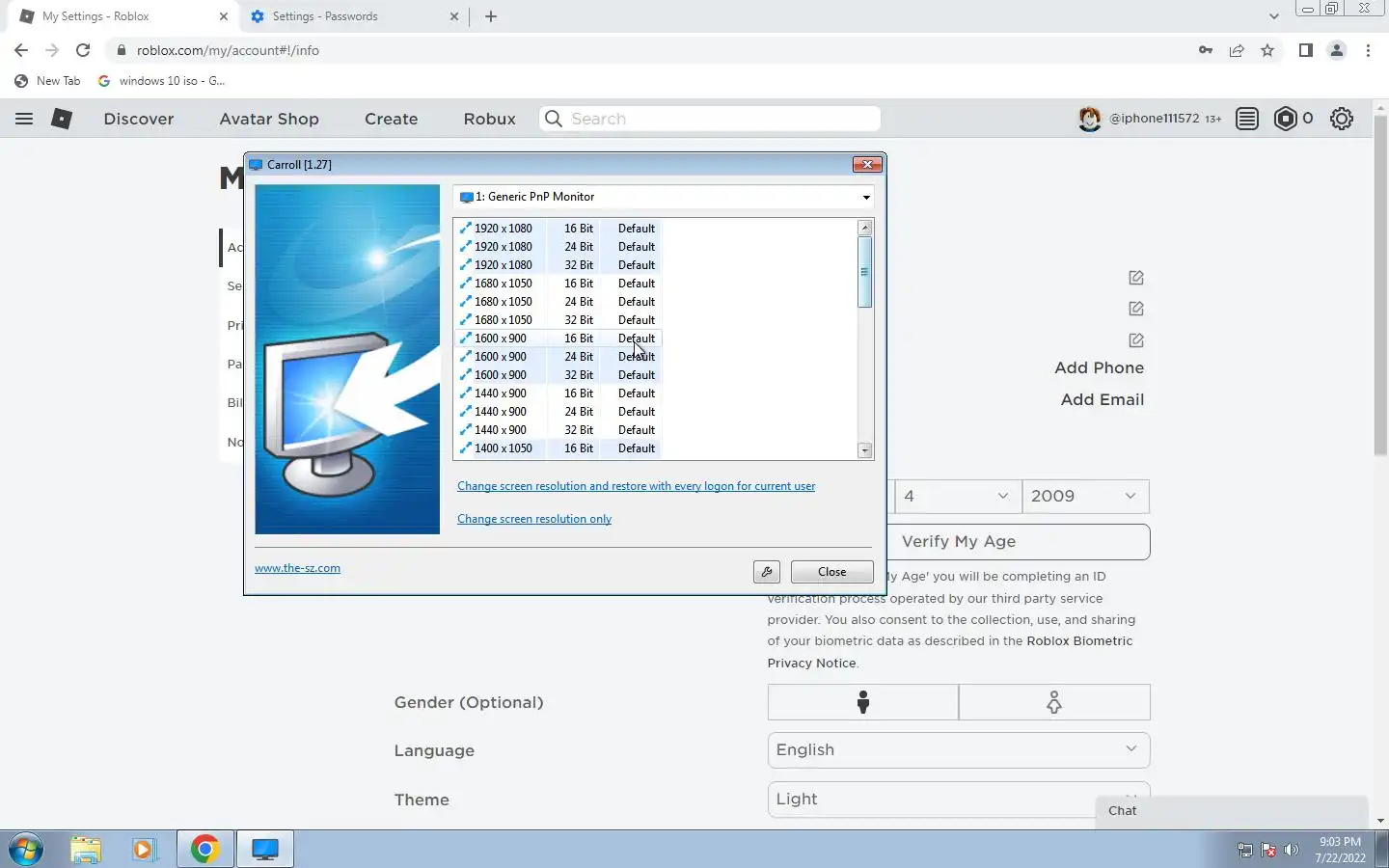This screenshot has width=1389, height=868.
Task: Click the third edit pencil icon
Action: [1136, 340]
